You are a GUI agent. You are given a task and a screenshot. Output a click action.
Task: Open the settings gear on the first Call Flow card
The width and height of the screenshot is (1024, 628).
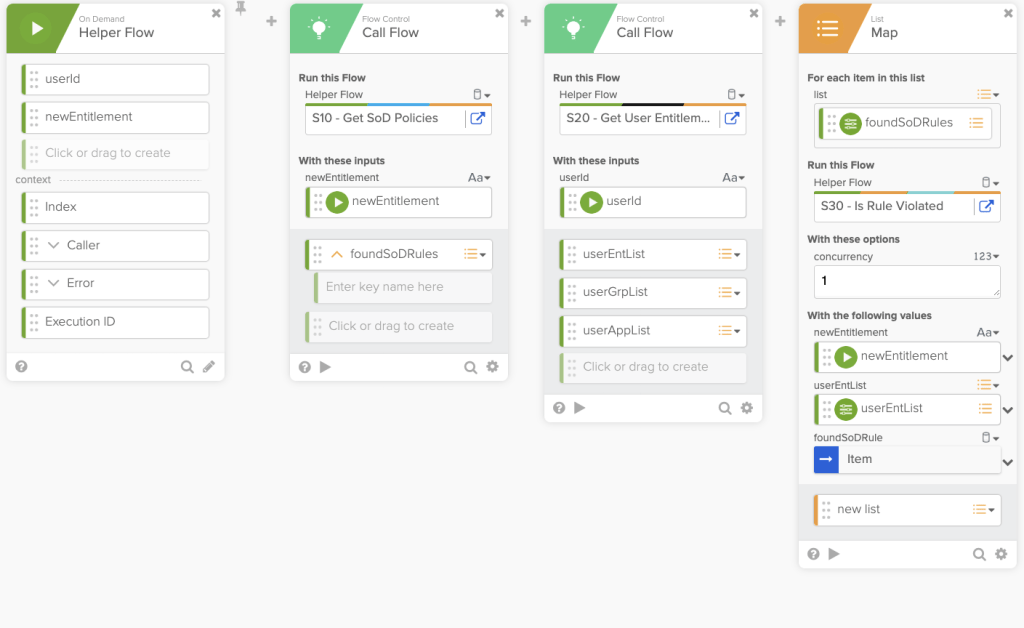(492, 367)
